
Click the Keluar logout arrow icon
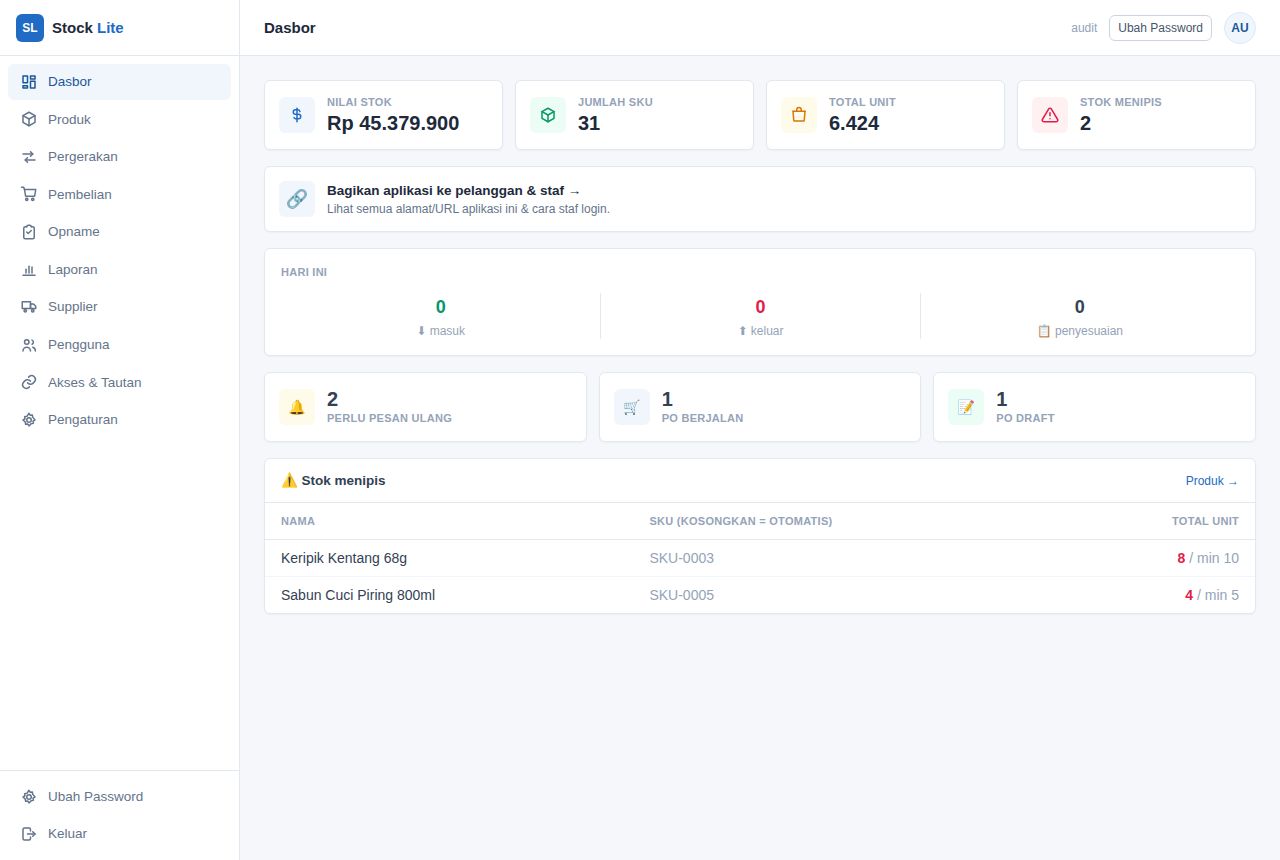tap(29, 834)
